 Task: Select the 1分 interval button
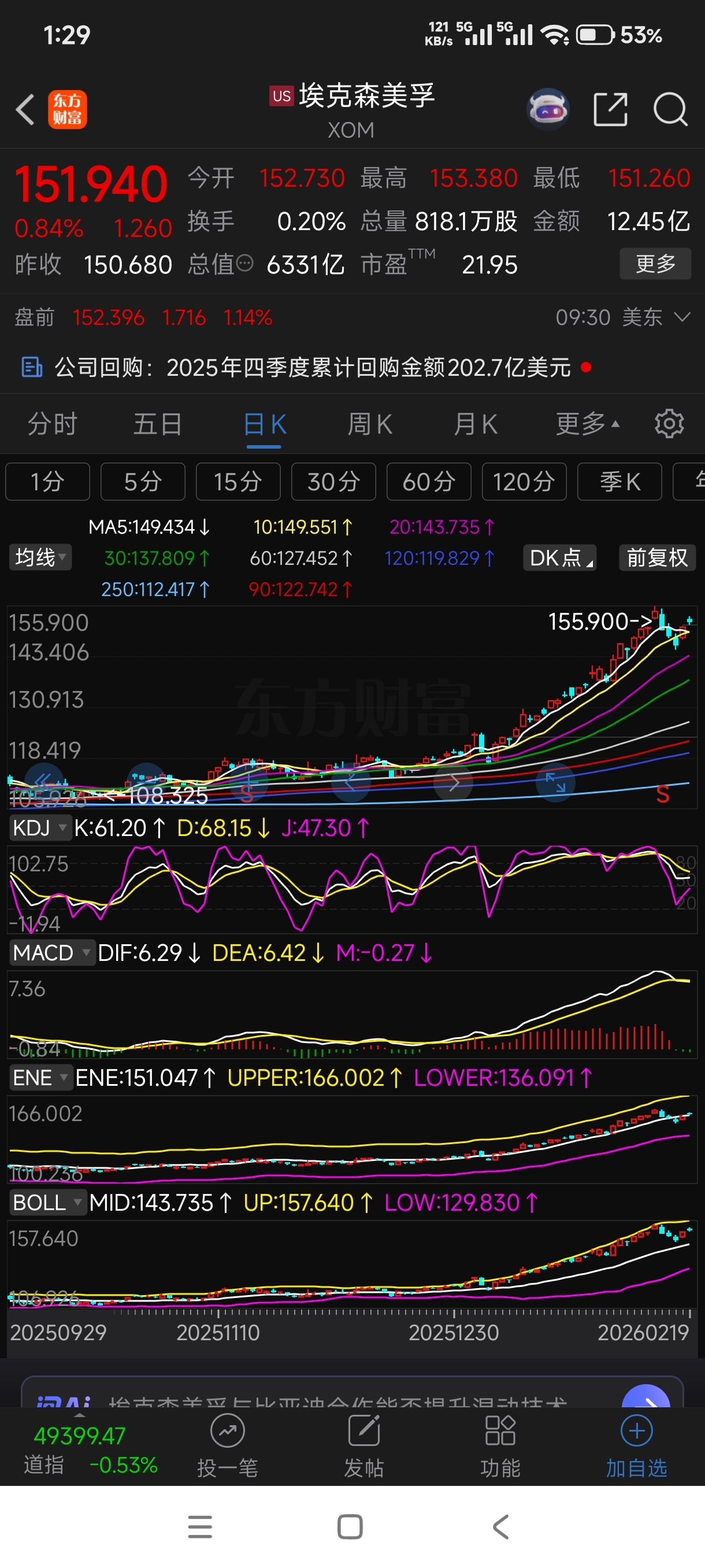click(x=47, y=482)
